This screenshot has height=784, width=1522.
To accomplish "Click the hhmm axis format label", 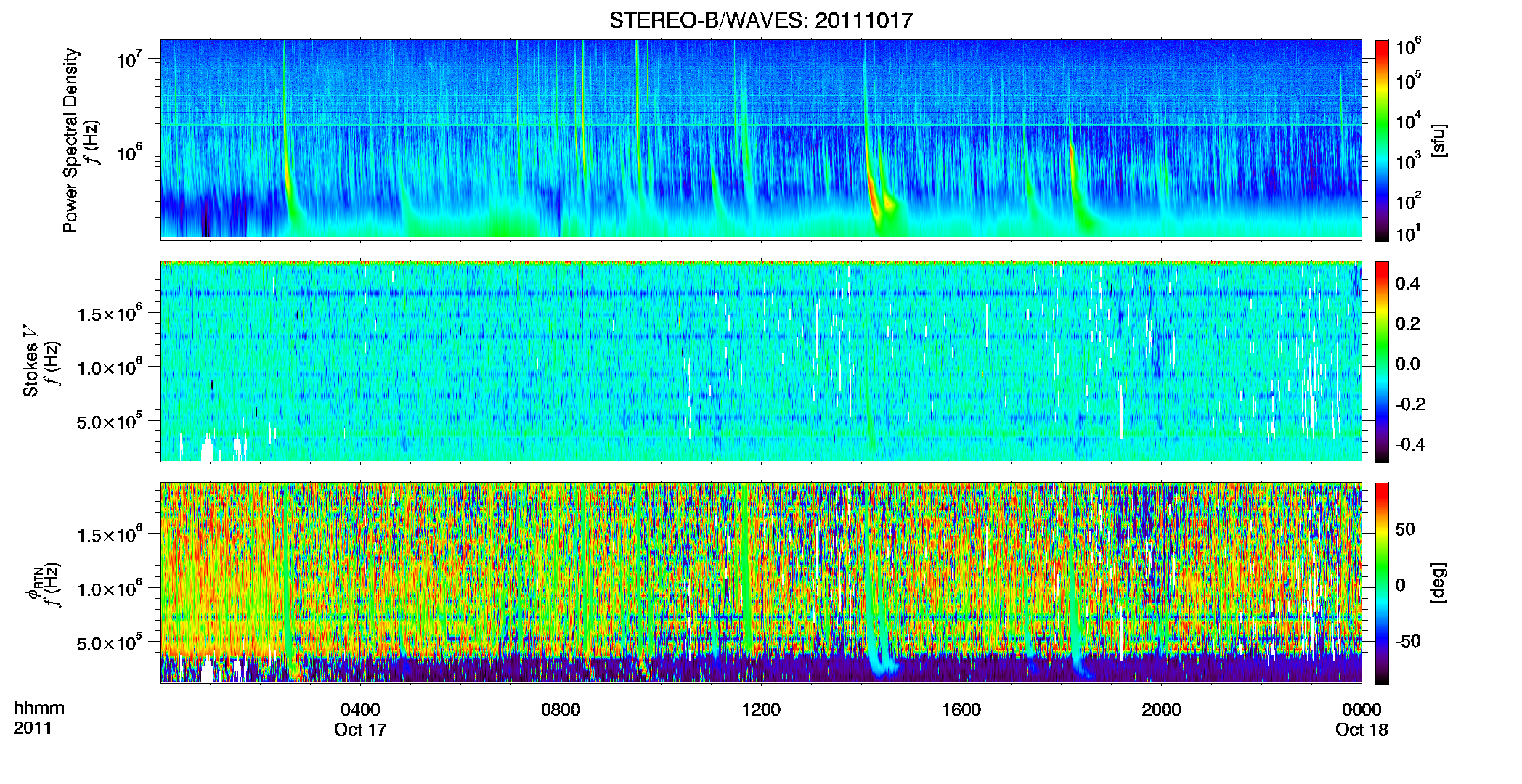I will coord(39,708).
